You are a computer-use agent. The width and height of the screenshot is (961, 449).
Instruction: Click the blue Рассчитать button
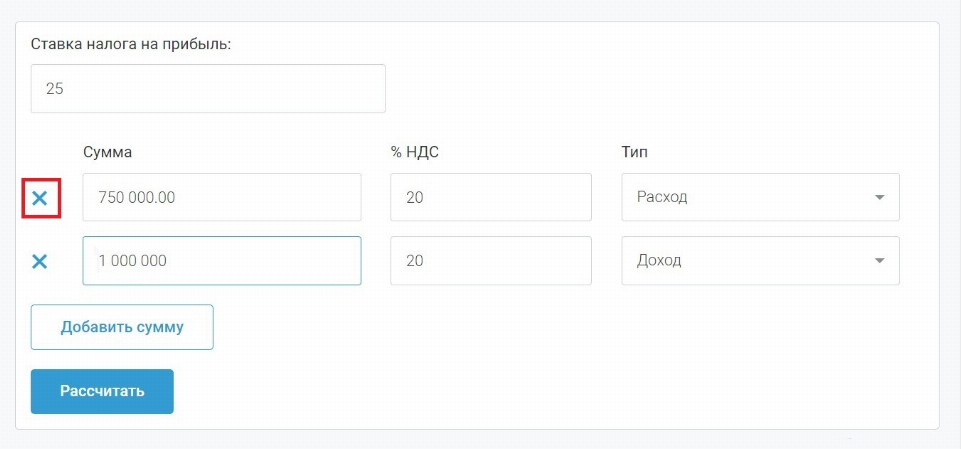(x=102, y=391)
